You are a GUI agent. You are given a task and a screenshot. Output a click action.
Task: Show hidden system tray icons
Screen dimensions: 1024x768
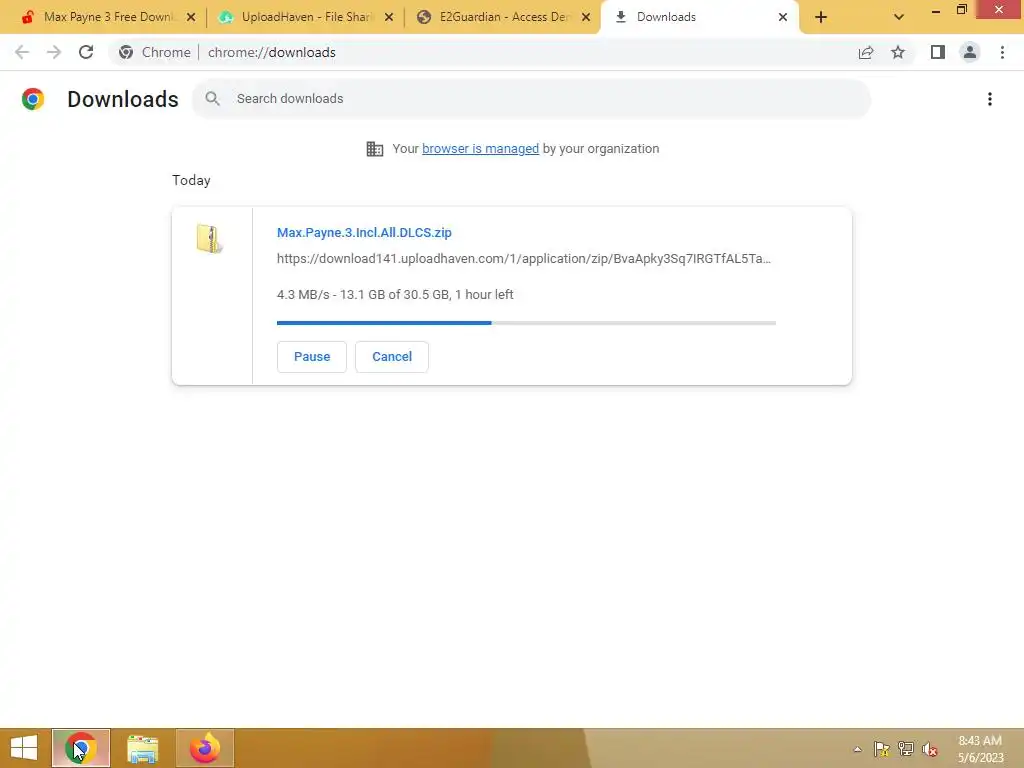[x=857, y=749]
